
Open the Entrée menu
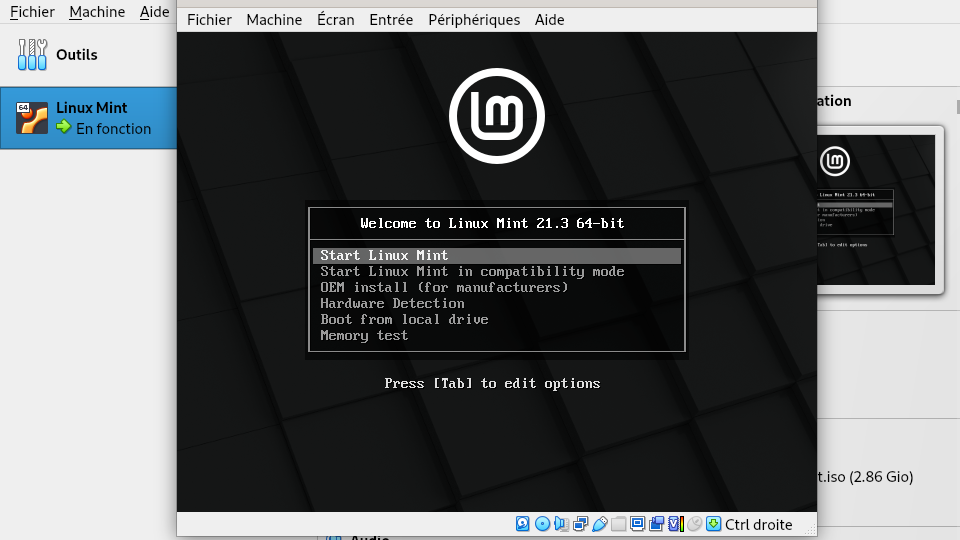coord(390,20)
